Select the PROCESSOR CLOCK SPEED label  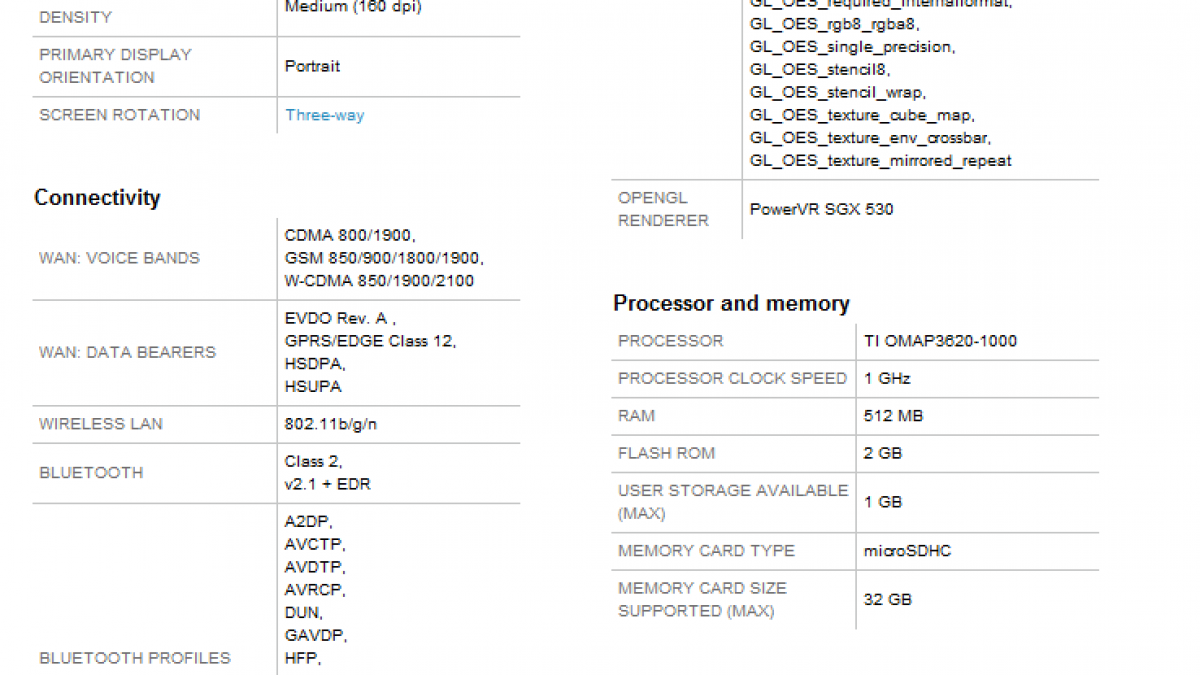732,379
